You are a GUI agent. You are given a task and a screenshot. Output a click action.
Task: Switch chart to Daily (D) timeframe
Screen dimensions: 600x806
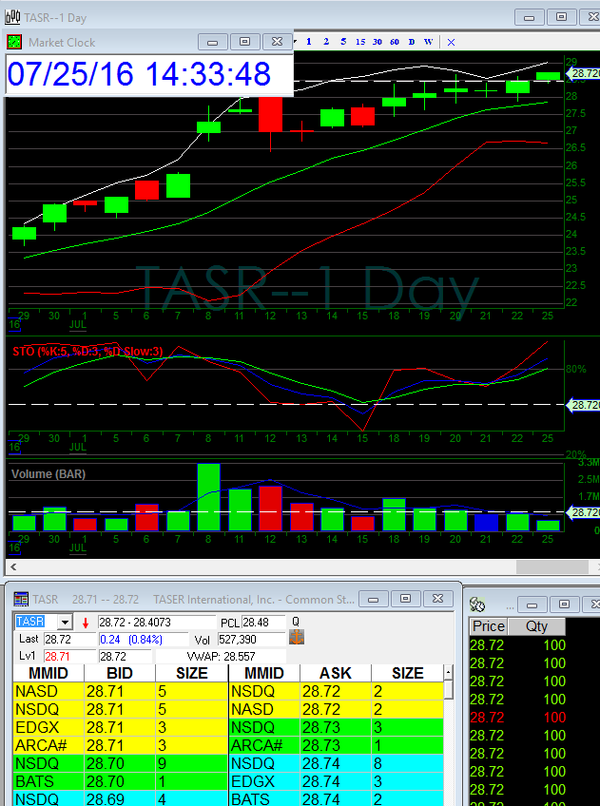pyautogui.click(x=412, y=42)
